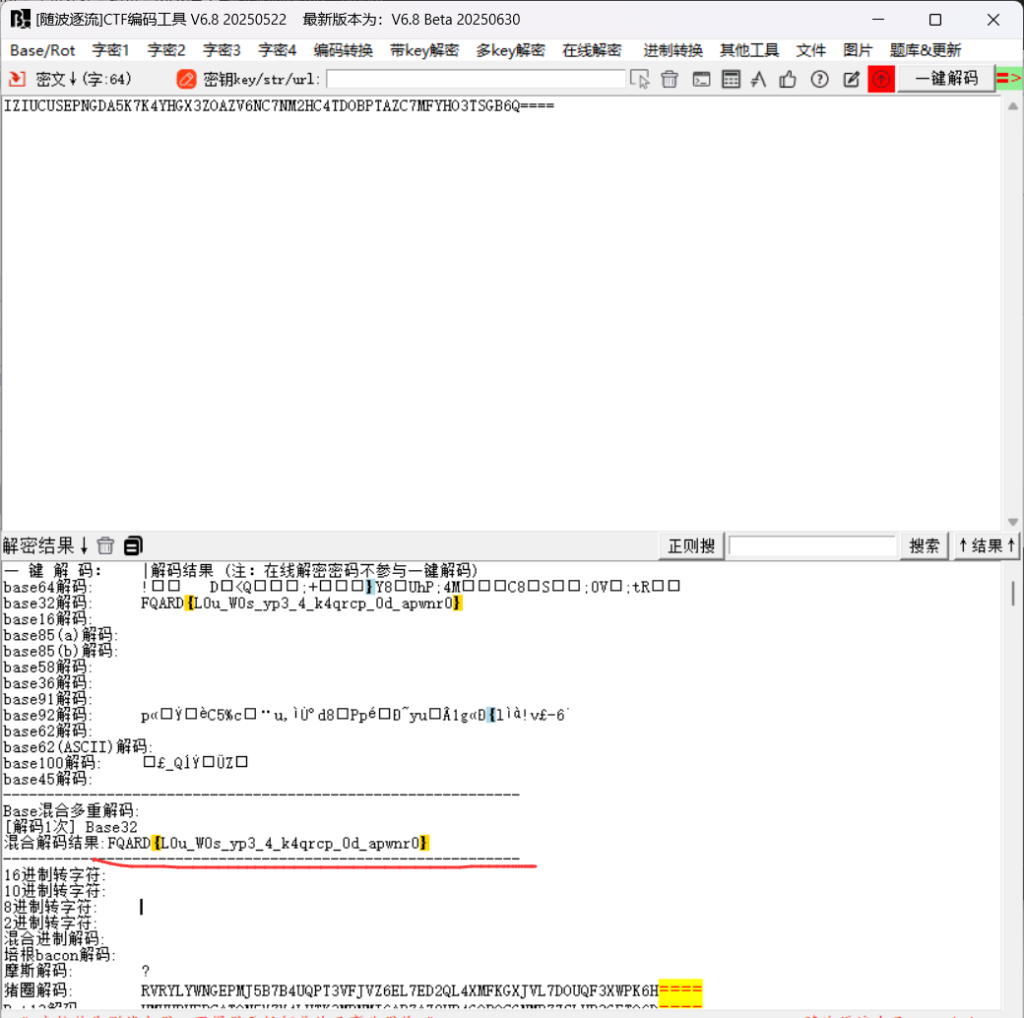
Task: Click the copy results icon
Action: 133,546
